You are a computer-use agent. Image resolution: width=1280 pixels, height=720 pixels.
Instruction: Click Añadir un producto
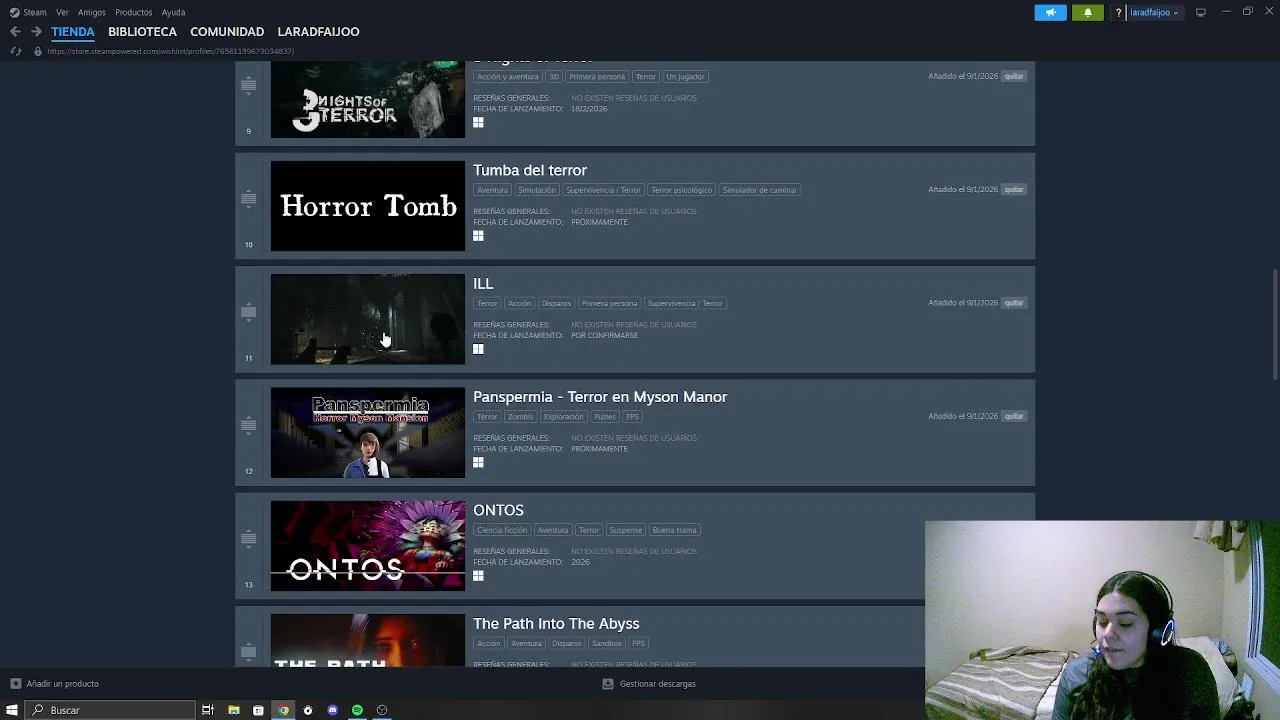pyautogui.click(x=54, y=684)
